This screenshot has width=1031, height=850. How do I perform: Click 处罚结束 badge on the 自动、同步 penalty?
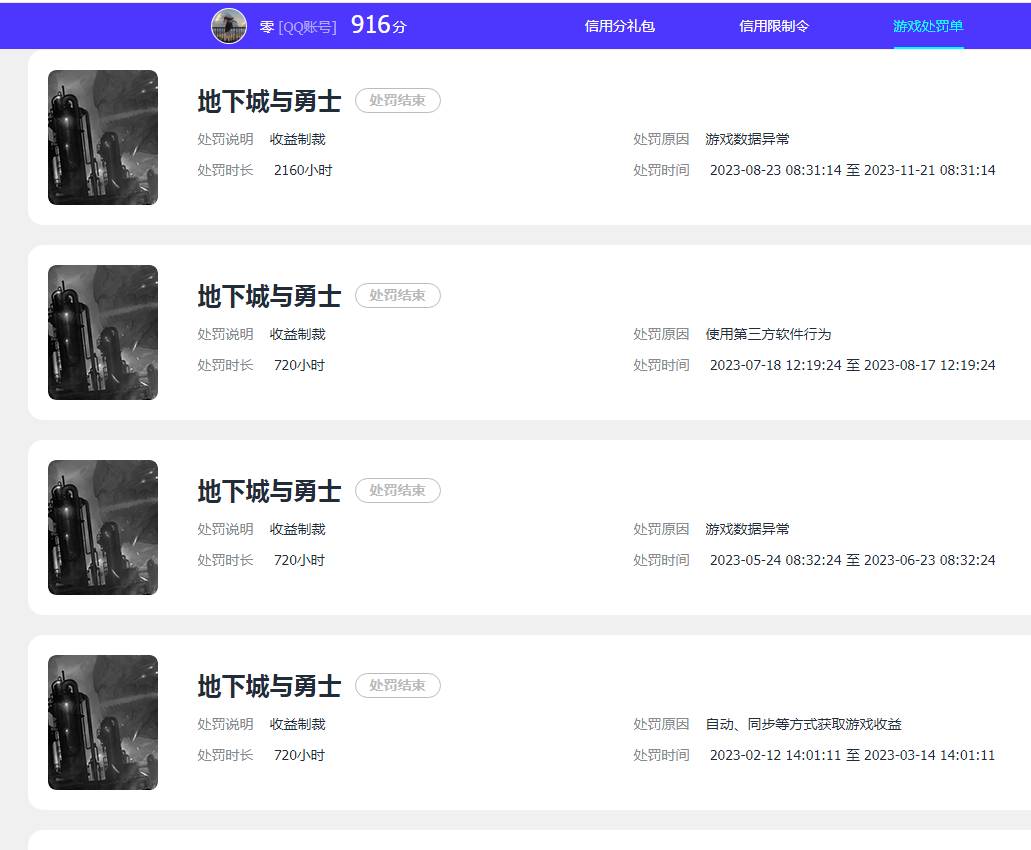click(x=397, y=685)
